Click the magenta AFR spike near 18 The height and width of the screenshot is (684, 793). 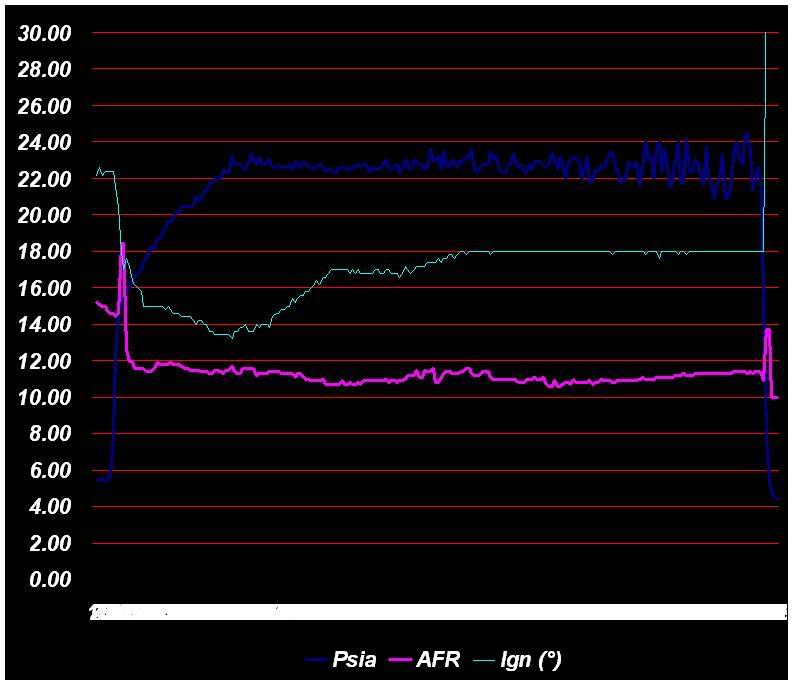click(122, 253)
